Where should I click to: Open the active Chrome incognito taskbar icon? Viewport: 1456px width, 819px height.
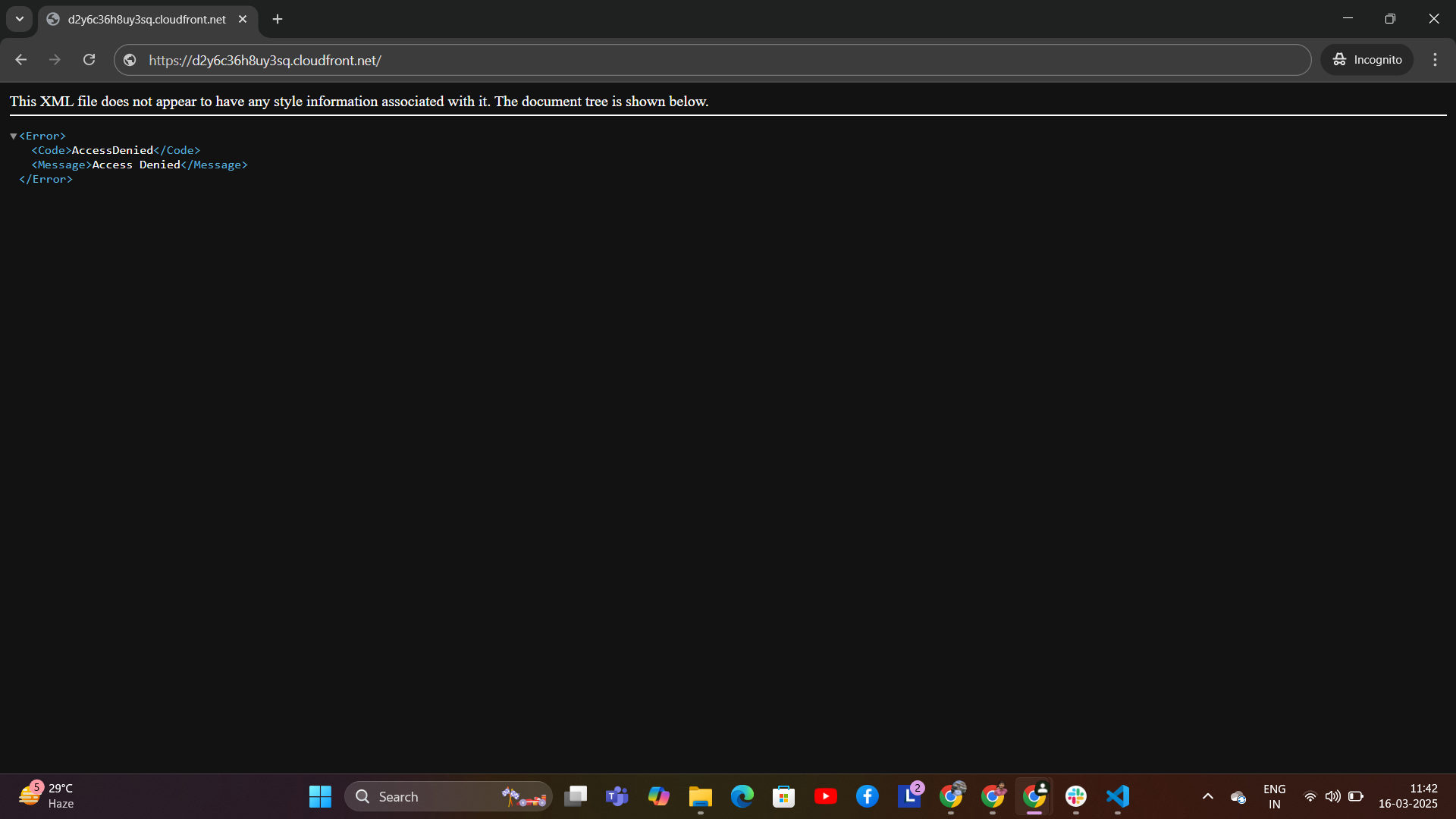pyautogui.click(x=1034, y=796)
